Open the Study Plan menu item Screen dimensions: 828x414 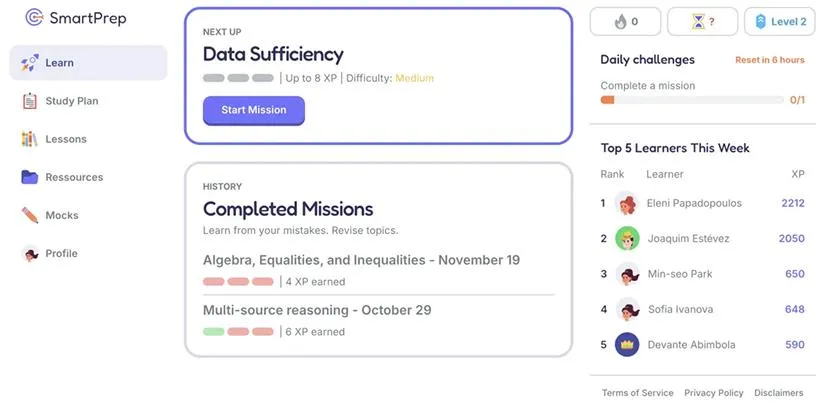[72, 101]
